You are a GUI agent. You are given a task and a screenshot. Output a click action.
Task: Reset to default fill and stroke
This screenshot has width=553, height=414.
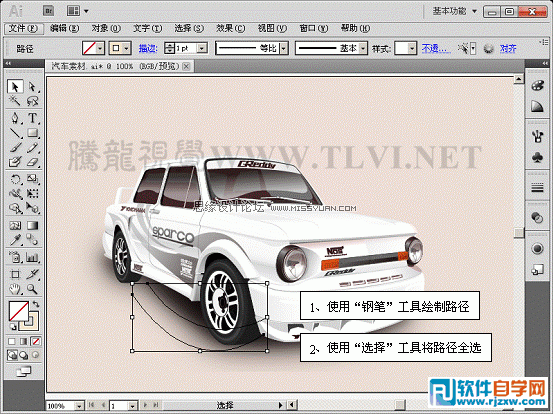[x=12, y=327]
